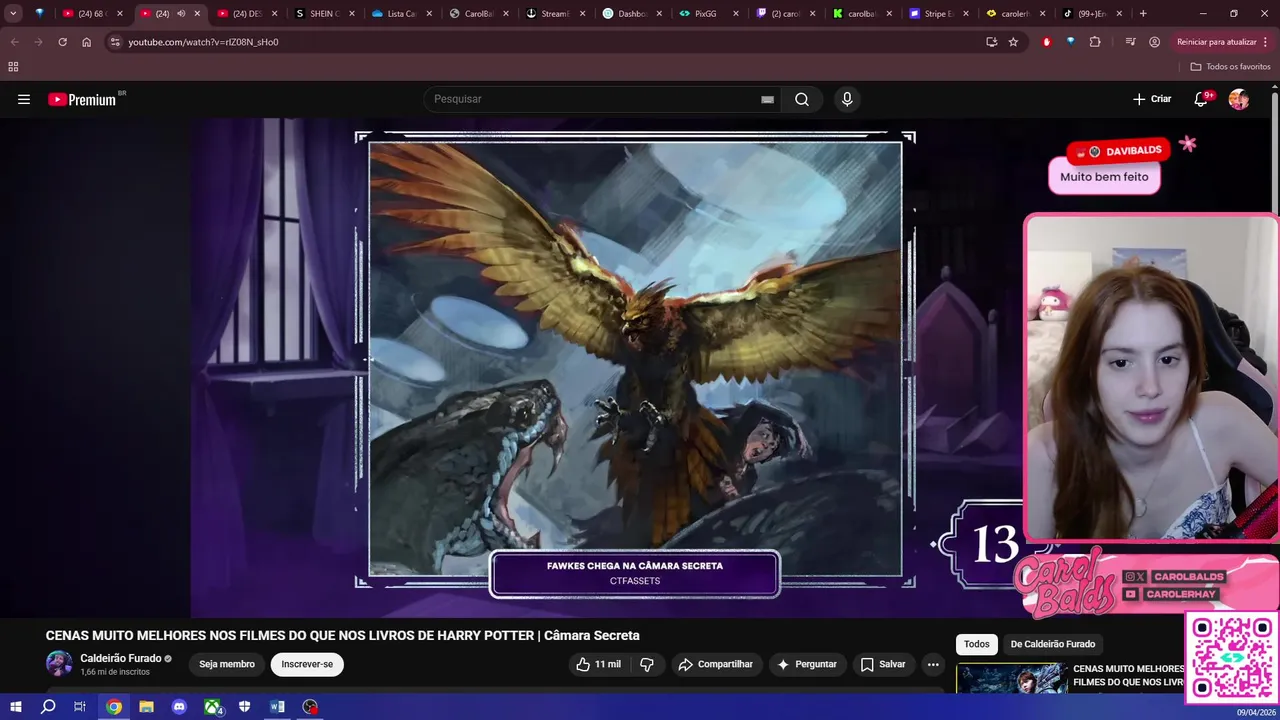Screen dimensions: 1280x720
Task: Open the Caldeirão Furado channel link
Action: (x=120, y=659)
